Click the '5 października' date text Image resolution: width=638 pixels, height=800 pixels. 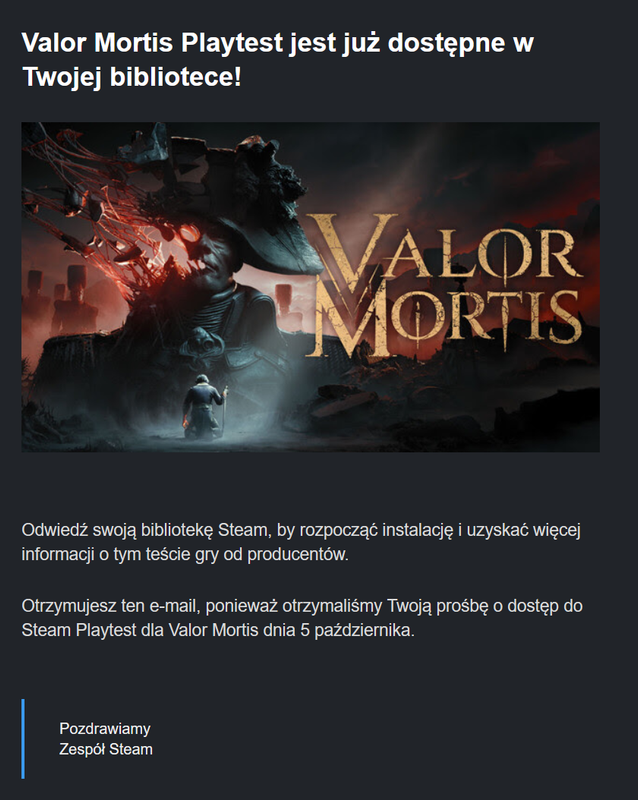[356, 630]
